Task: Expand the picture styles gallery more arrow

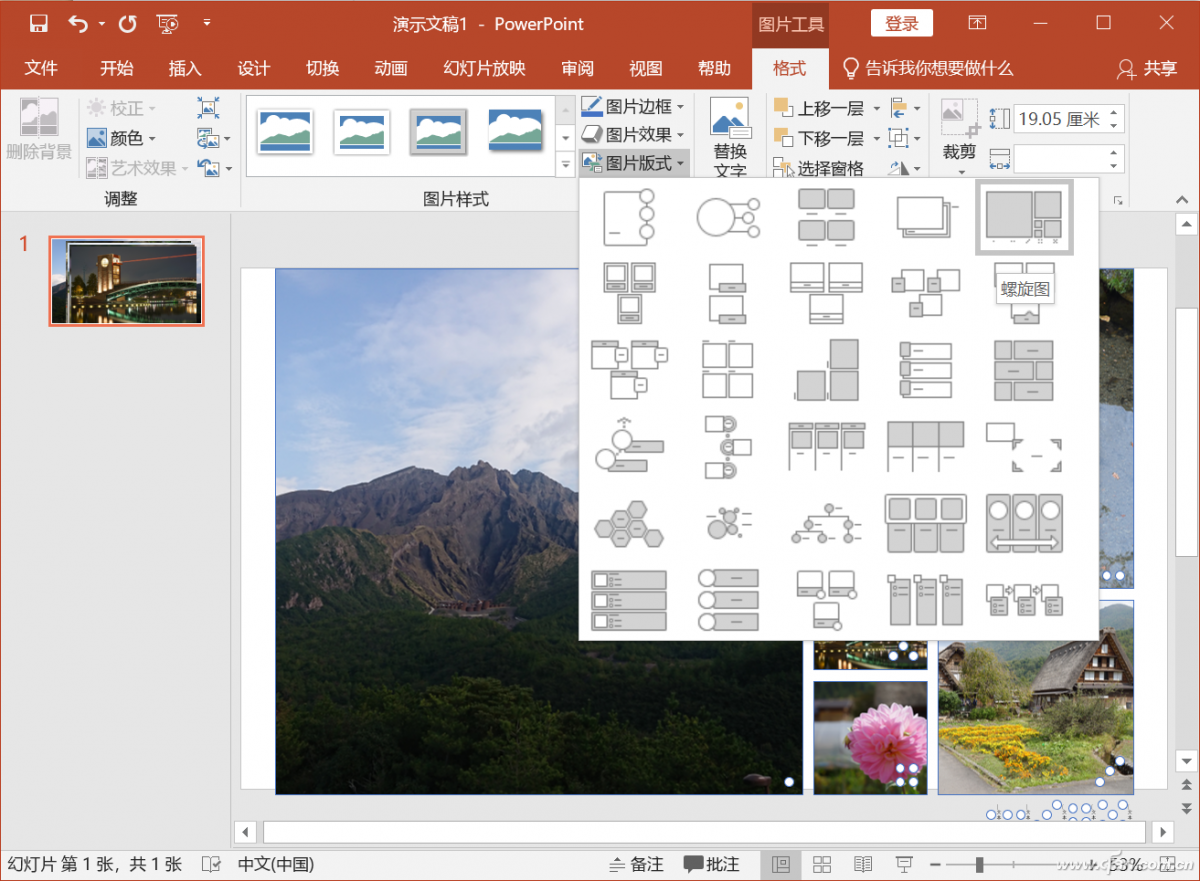Action: pos(565,165)
